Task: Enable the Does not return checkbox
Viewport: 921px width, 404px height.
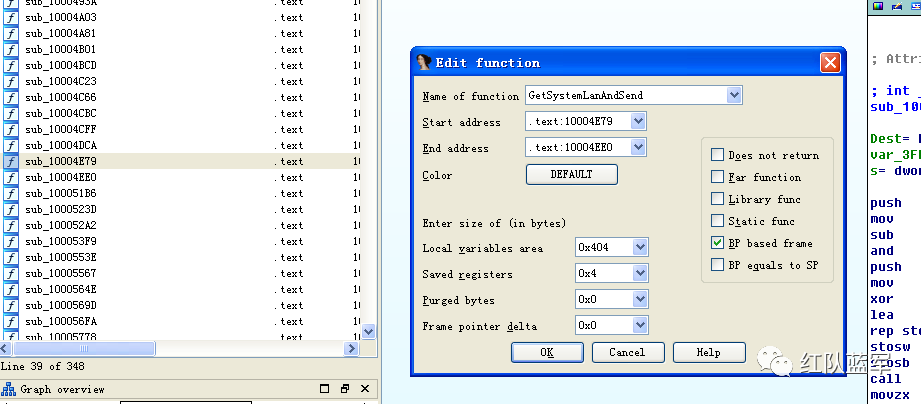Action: (717, 155)
